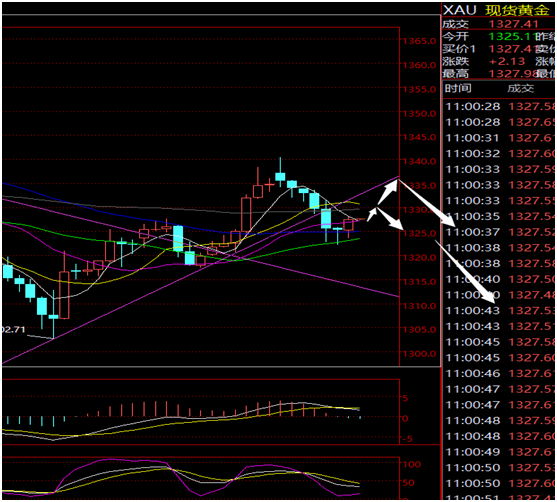Select the 11:00:46 tick row
Image resolution: width=557 pixels, height=502 pixels.
[x=500, y=373]
